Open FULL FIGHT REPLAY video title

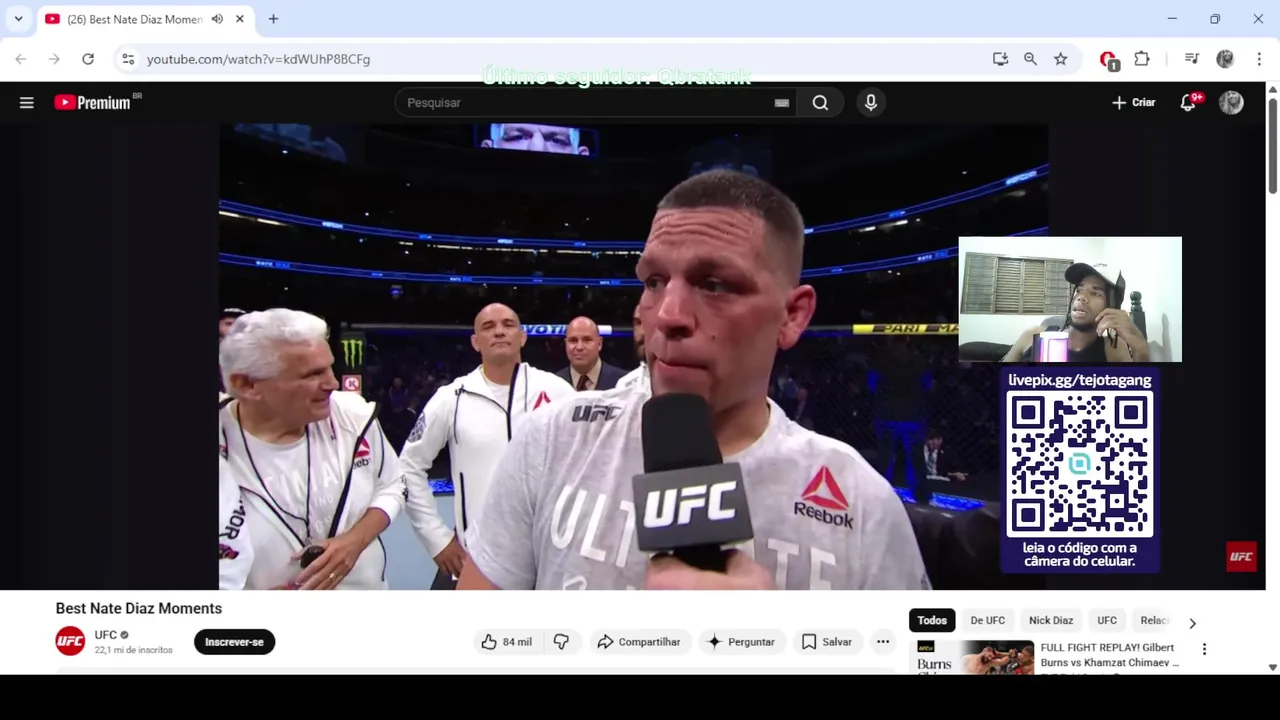pyautogui.click(x=1110, y=655)
